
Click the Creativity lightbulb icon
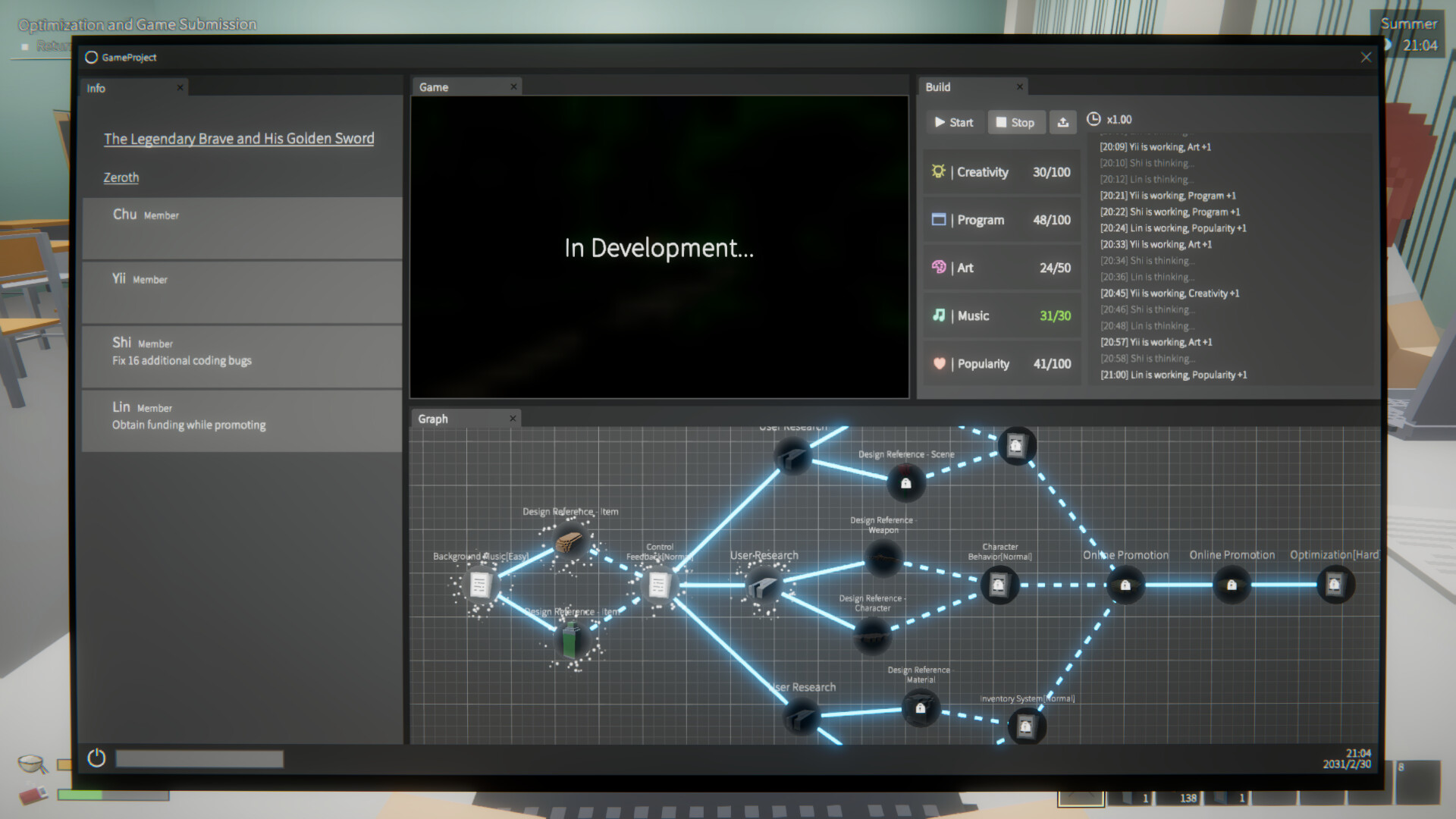point(938,172)
